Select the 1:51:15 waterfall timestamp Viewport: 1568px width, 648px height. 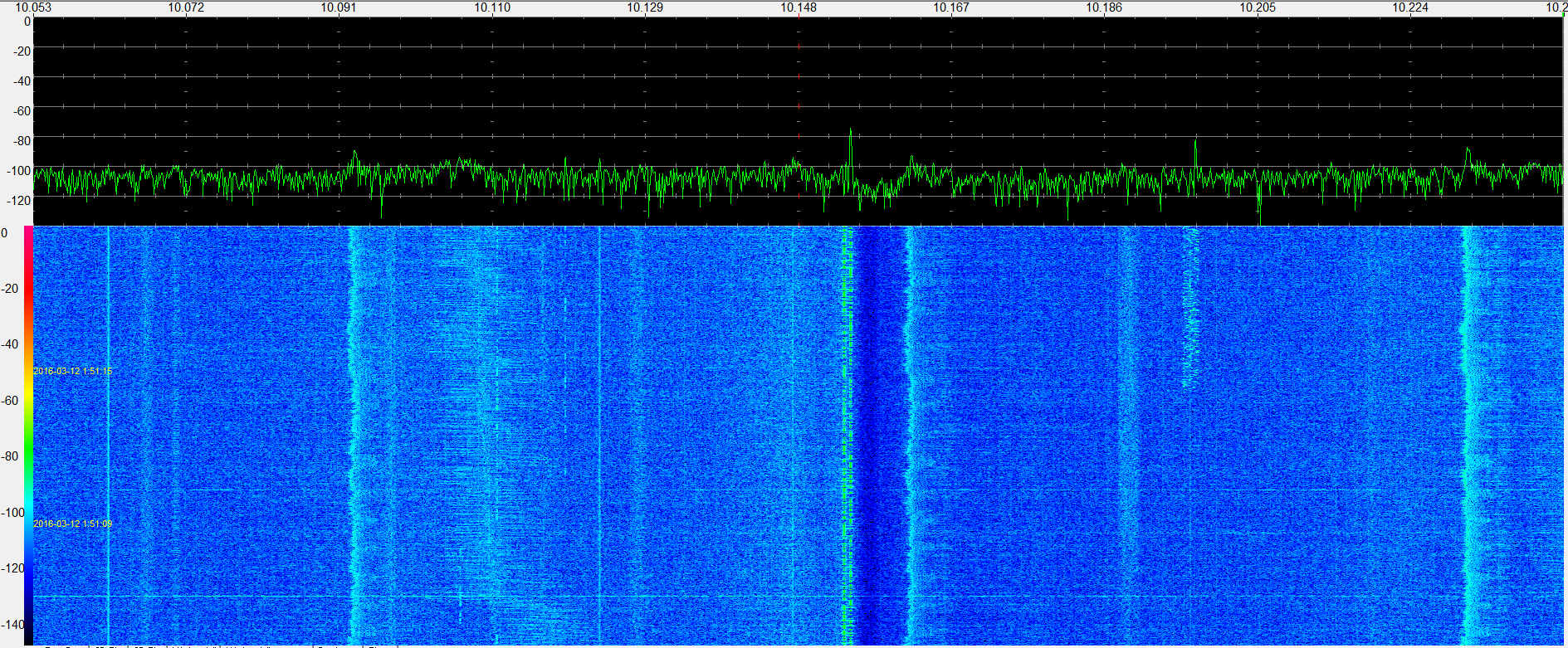[72, 371]
